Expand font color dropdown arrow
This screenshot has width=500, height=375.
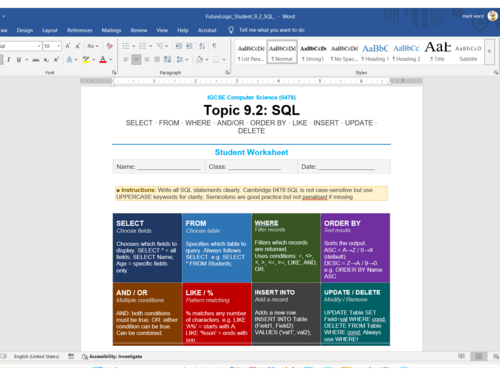coord(111,60)
